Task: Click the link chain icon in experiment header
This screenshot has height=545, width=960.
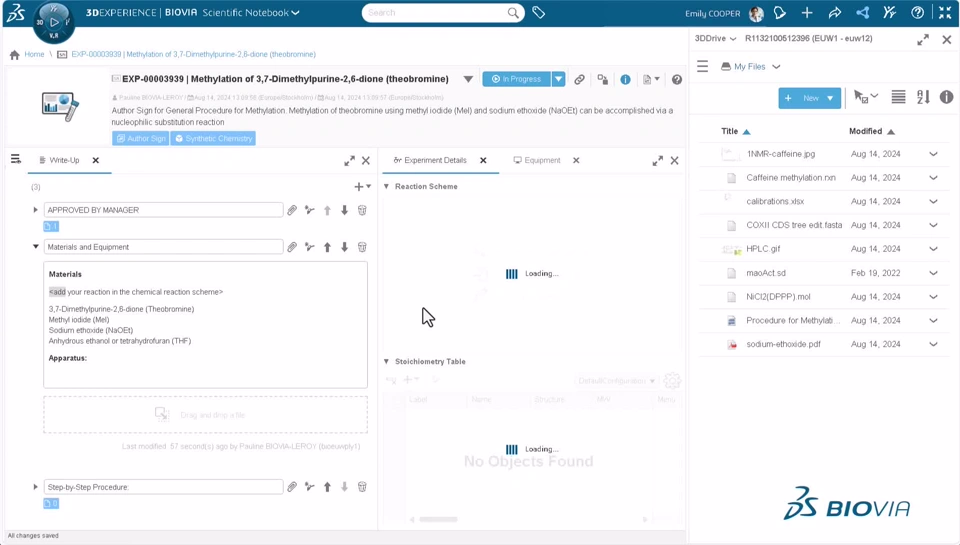Action: [x=579, y=79]
